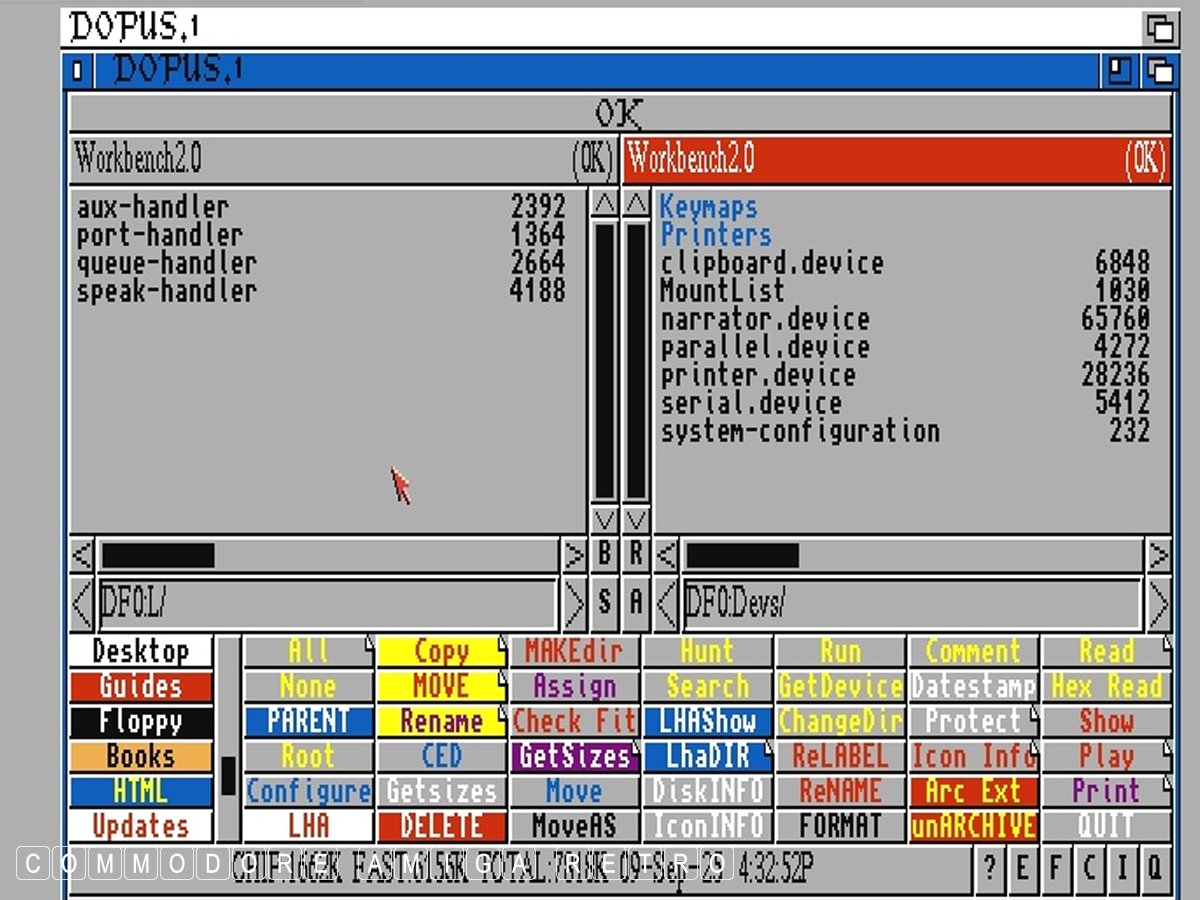Click the right lister's horizontal scrollbar thumb

pyautogui.click(x=741, y=555)
